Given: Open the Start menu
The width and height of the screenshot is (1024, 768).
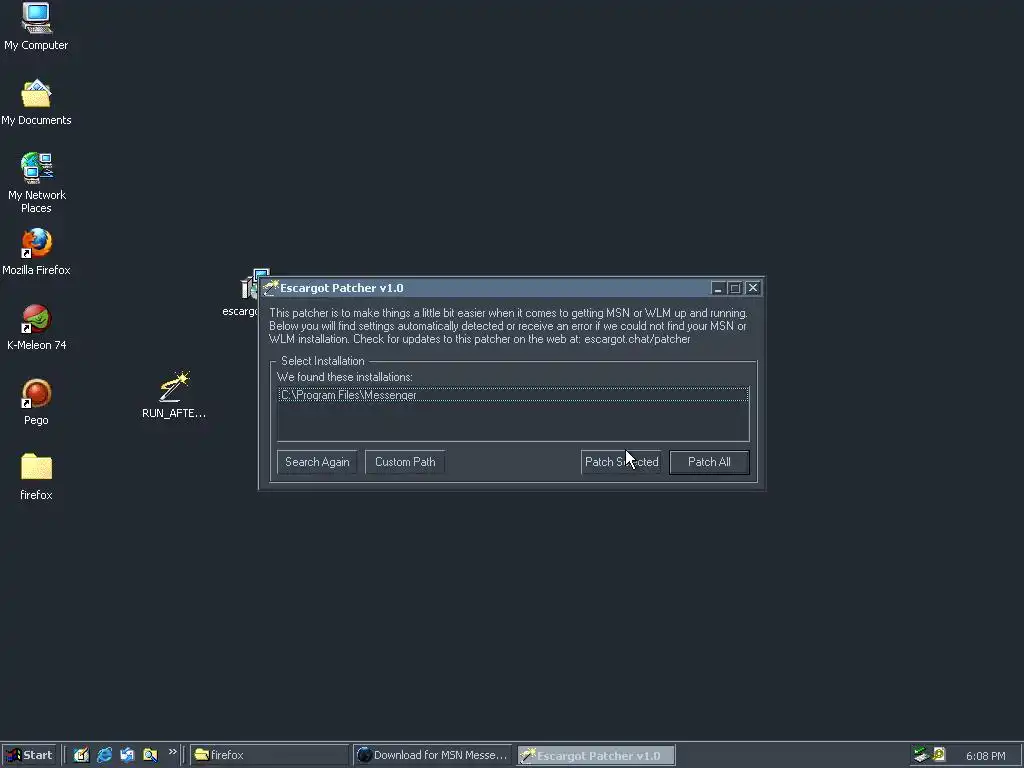Looking at the screenshot, I should [29, 756].
